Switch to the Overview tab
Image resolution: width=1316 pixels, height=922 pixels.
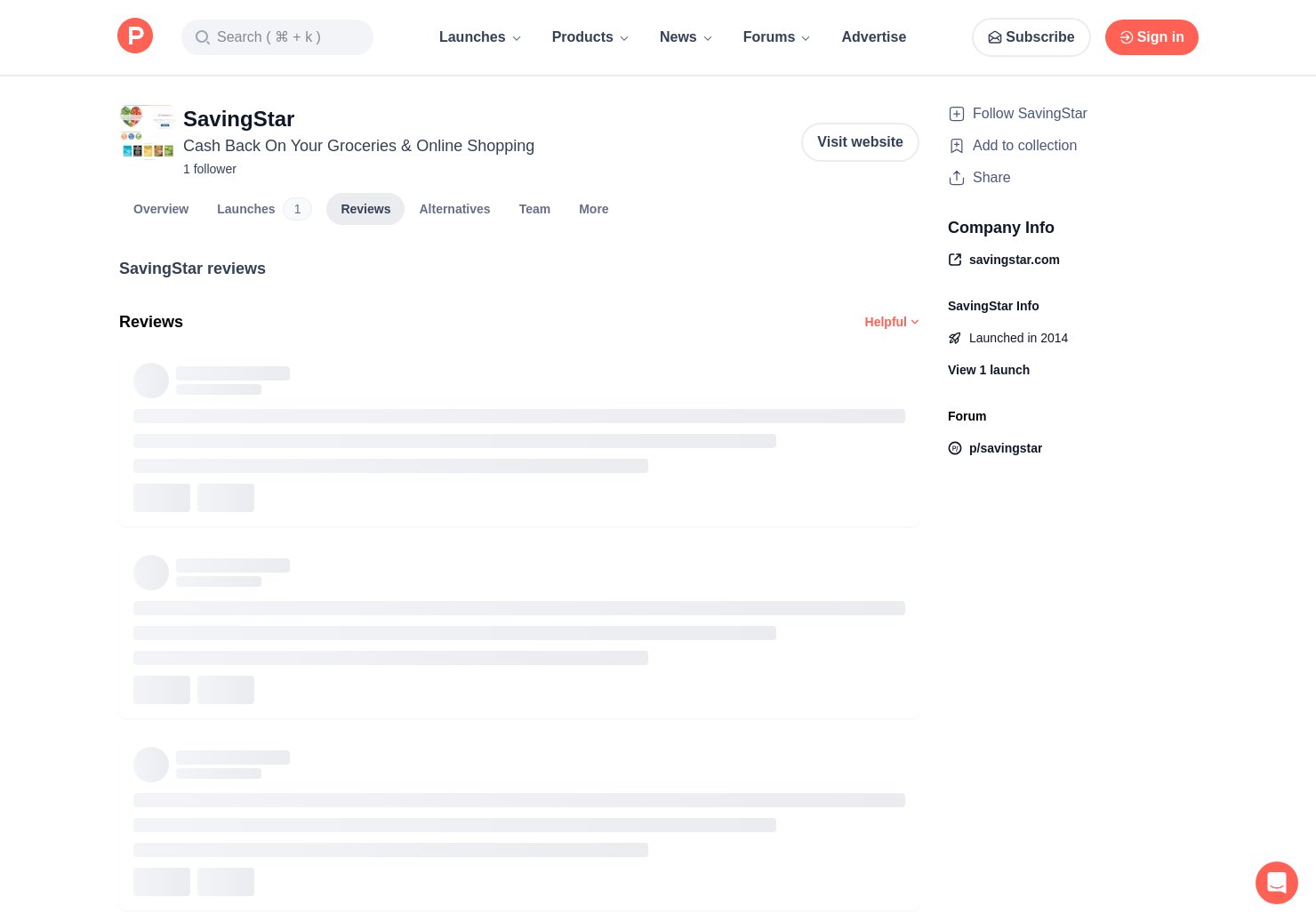[x=161, y=209]
